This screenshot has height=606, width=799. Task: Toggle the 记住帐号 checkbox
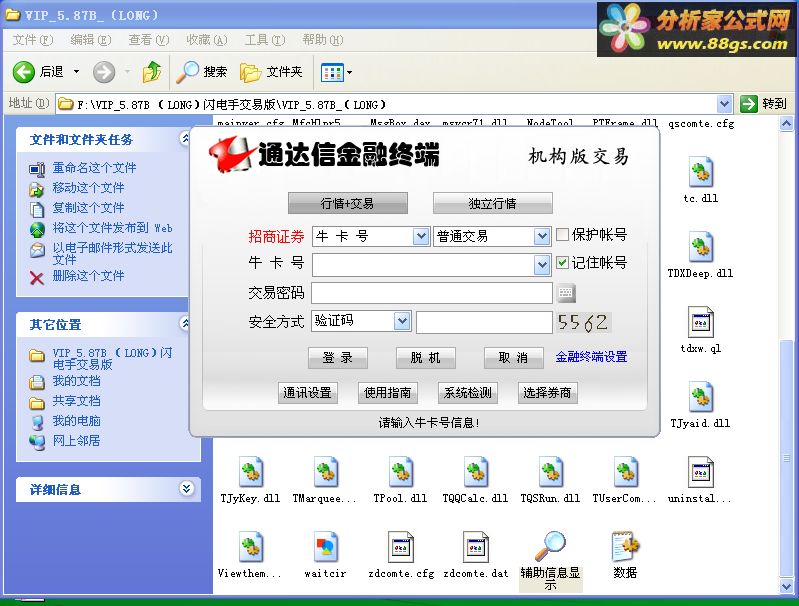click(x=562, y=262)
